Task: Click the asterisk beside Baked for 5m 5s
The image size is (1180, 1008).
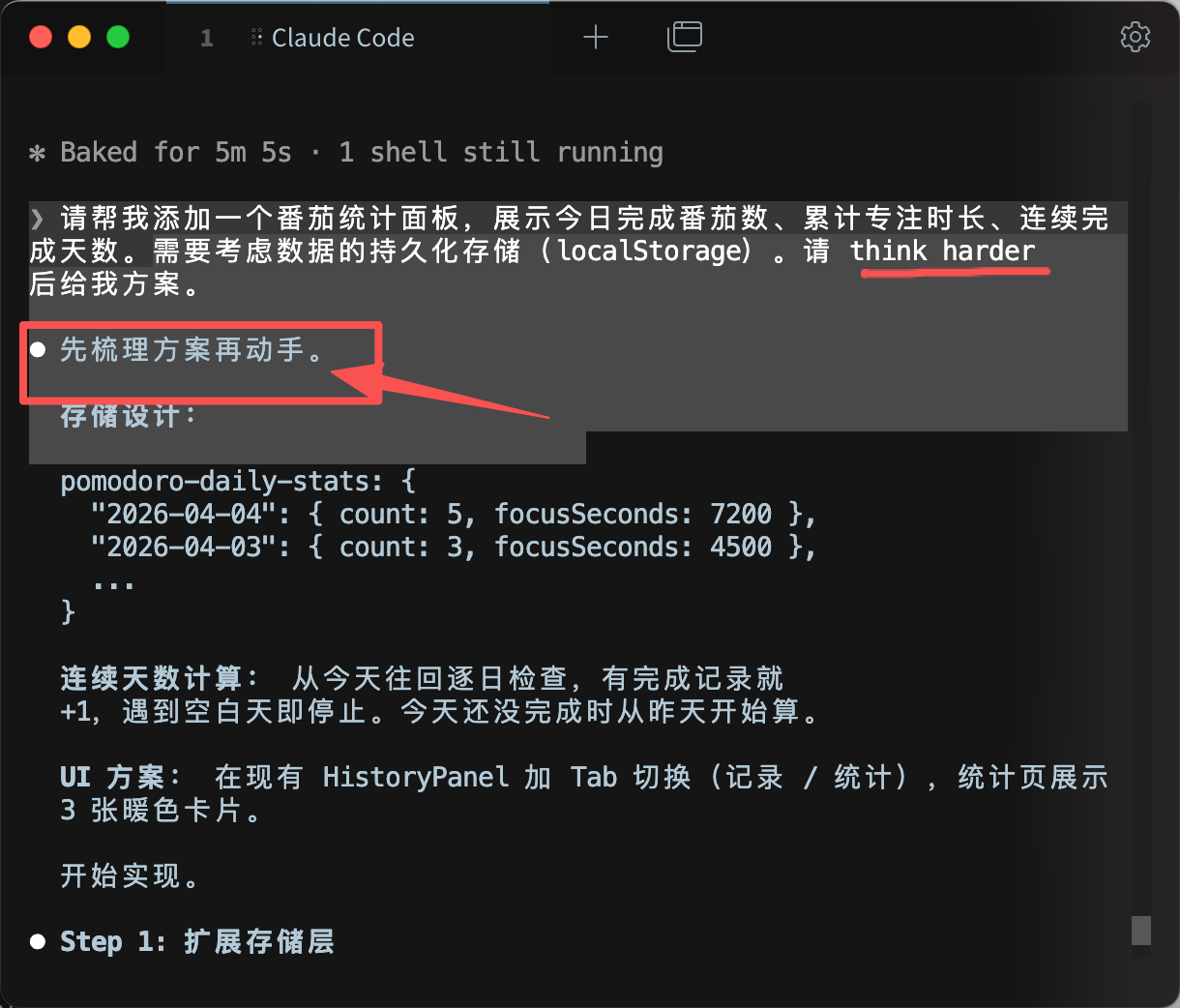Action: tap(38, 153)
